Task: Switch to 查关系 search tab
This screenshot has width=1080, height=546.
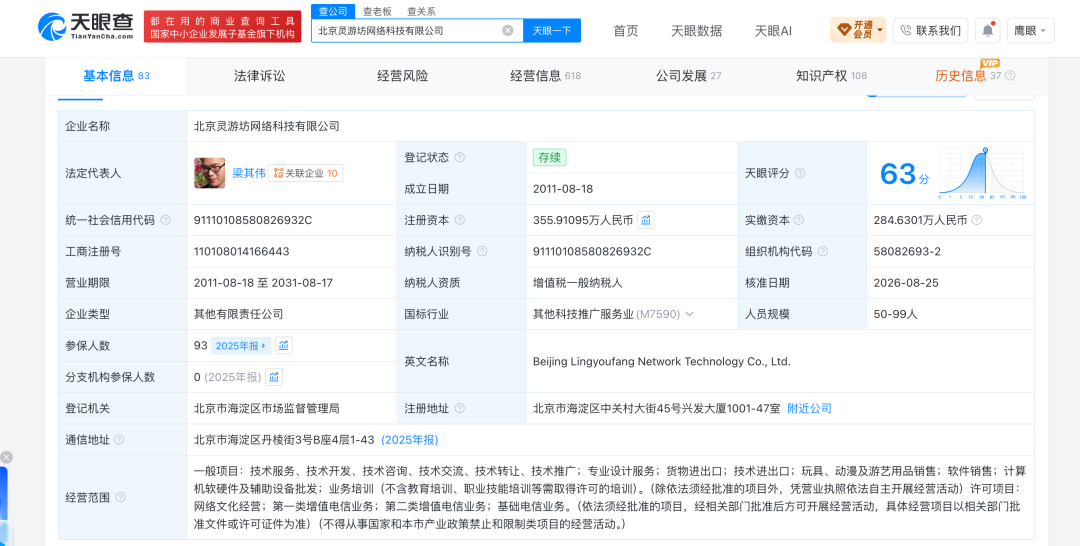Action: coord(421,12)
